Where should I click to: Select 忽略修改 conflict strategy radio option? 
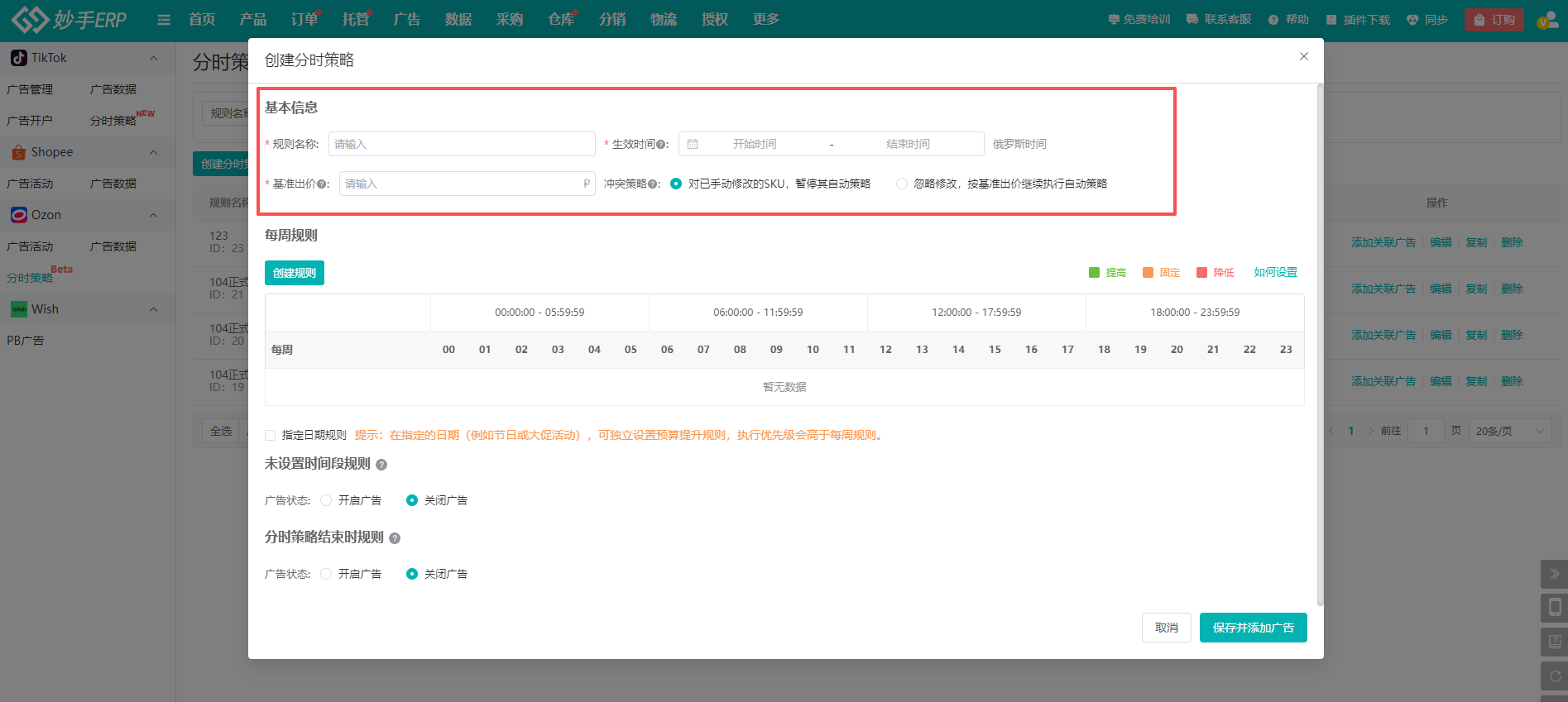coord(902,184)
